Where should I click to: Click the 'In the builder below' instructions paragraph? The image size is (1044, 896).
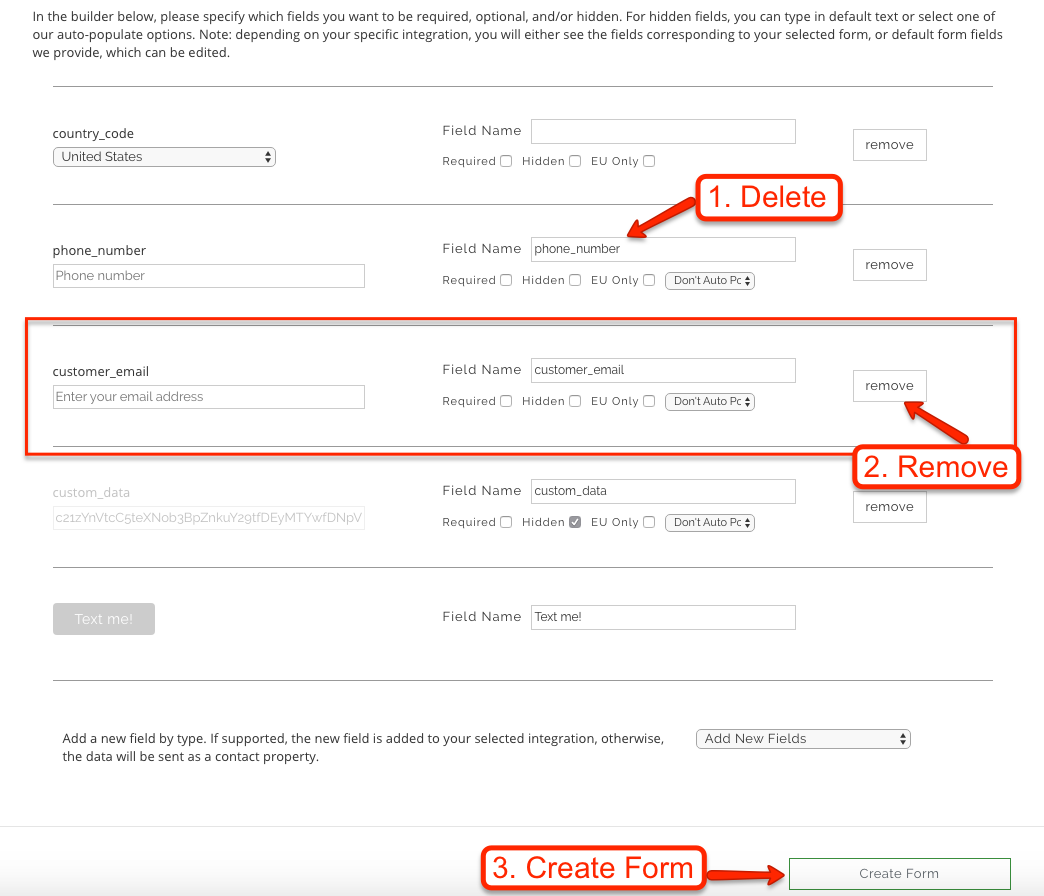(x=518, y=35)
